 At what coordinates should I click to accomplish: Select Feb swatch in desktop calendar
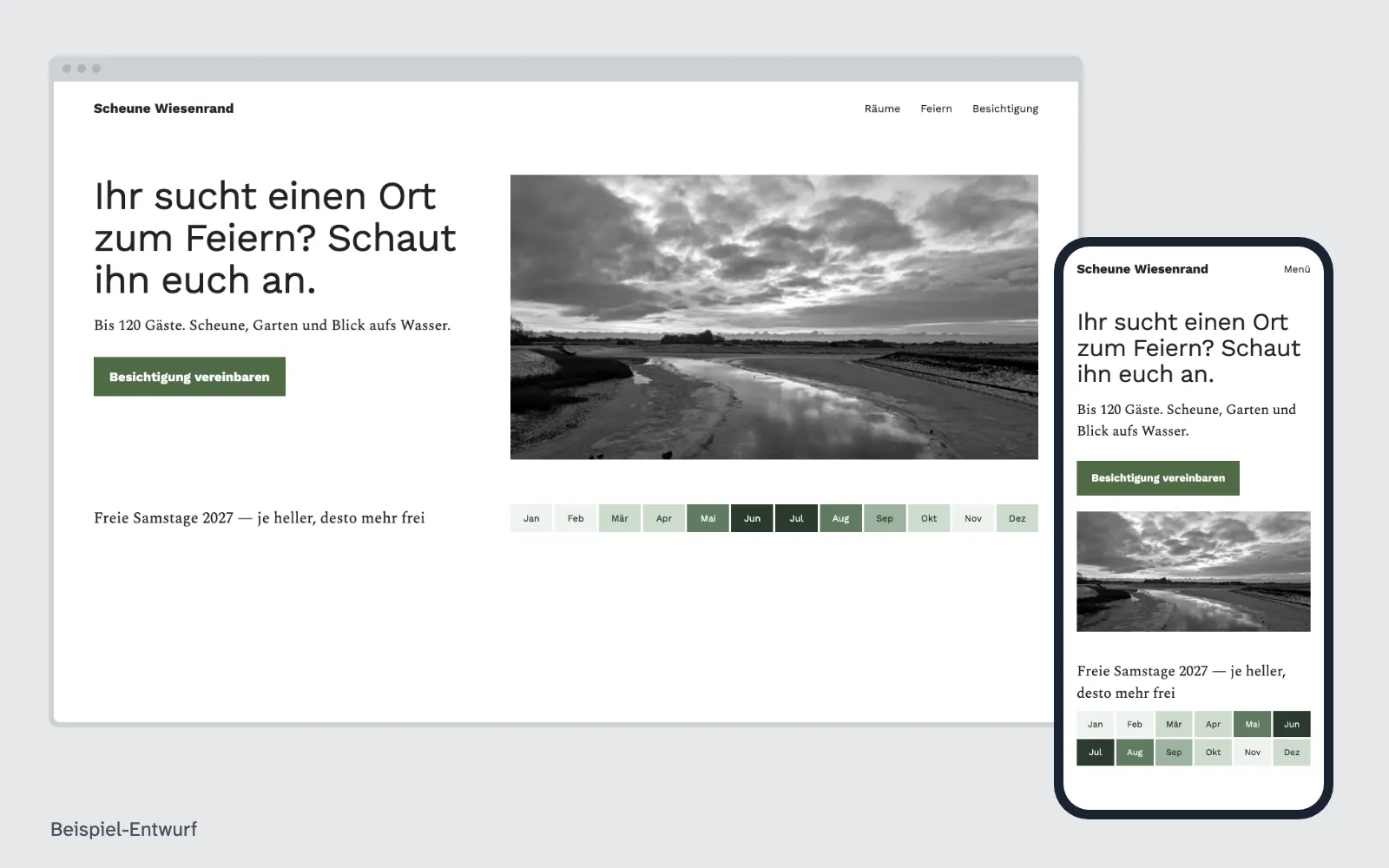coord(576,518)
